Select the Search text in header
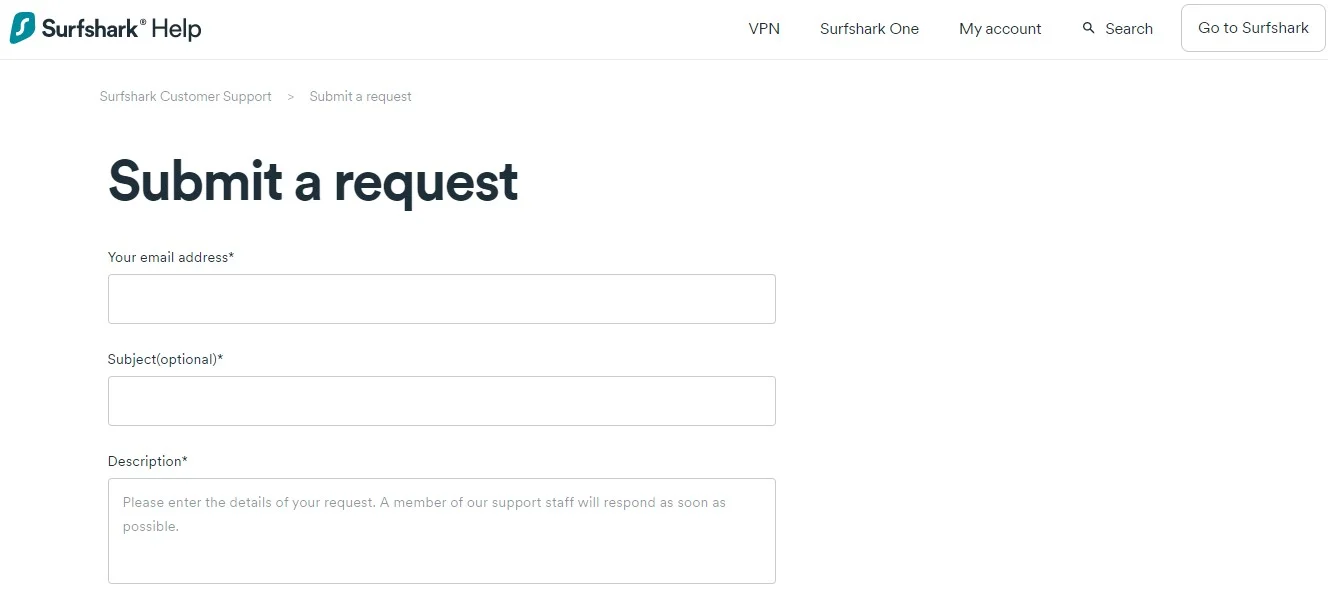The height and width of the screenshot is (602, 1328). (1129, 29)
